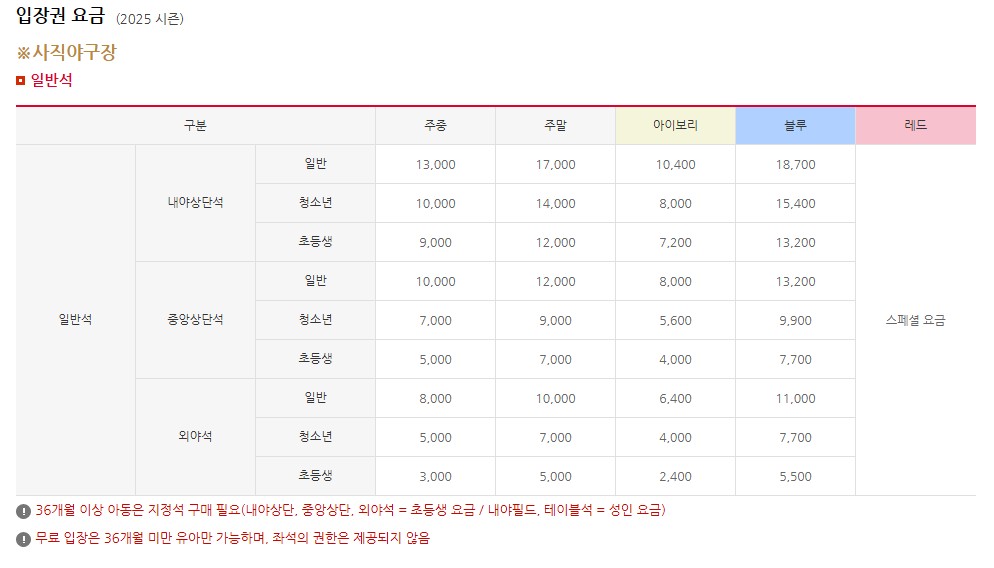
Task: Click 내야상단석 초등생 블루 price 13,200
Action: coord(796,243)
